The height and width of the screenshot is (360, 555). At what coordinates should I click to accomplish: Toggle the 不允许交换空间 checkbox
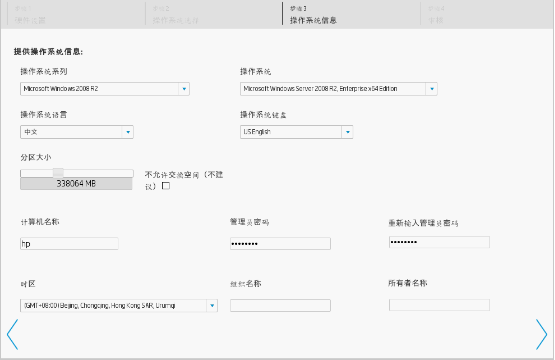click(x=166, y=186)
